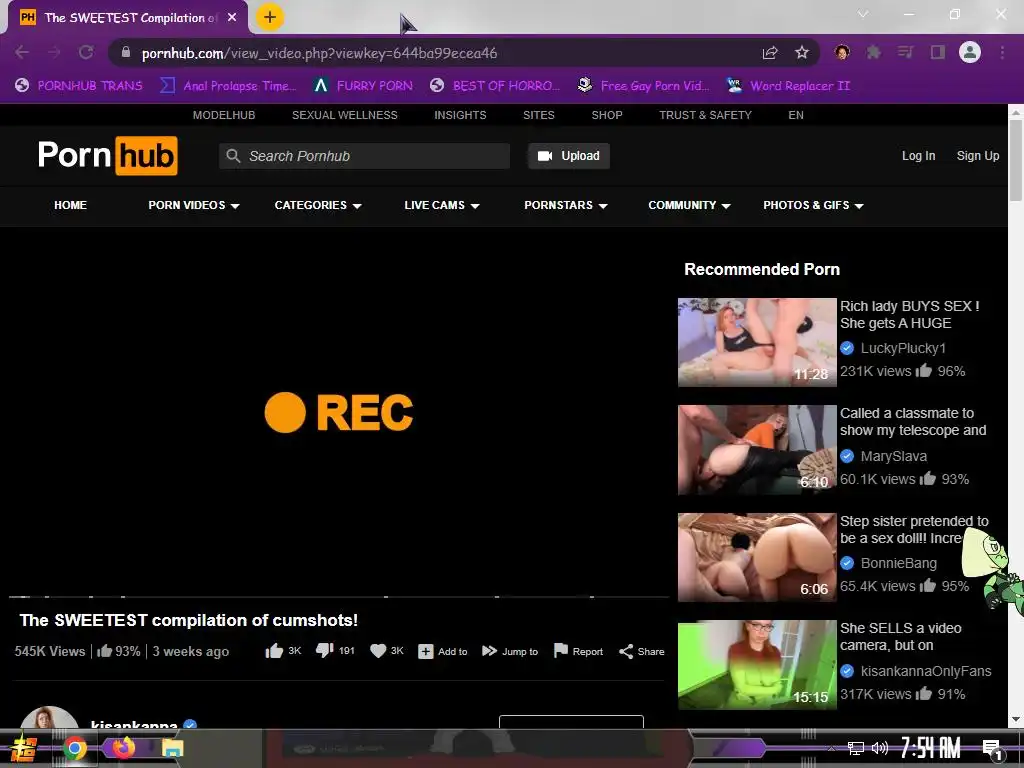Open the Chrome three-dot menu
The height and width of the screenshot is (768, 1024).
[1002, 52]
